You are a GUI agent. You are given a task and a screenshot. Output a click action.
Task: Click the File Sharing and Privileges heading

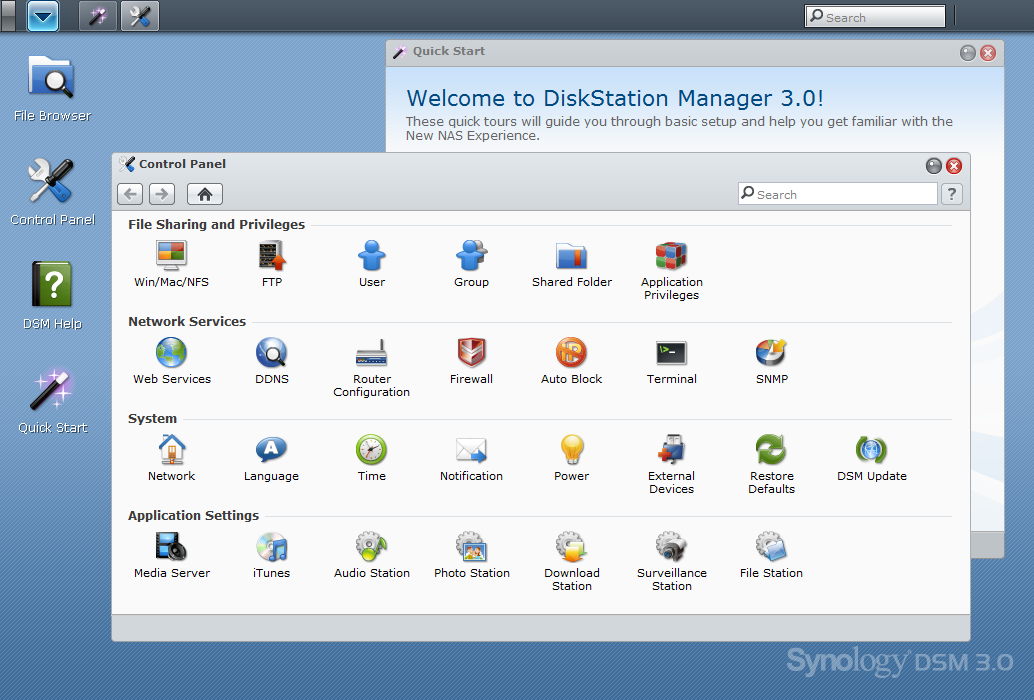click(216, 224)
